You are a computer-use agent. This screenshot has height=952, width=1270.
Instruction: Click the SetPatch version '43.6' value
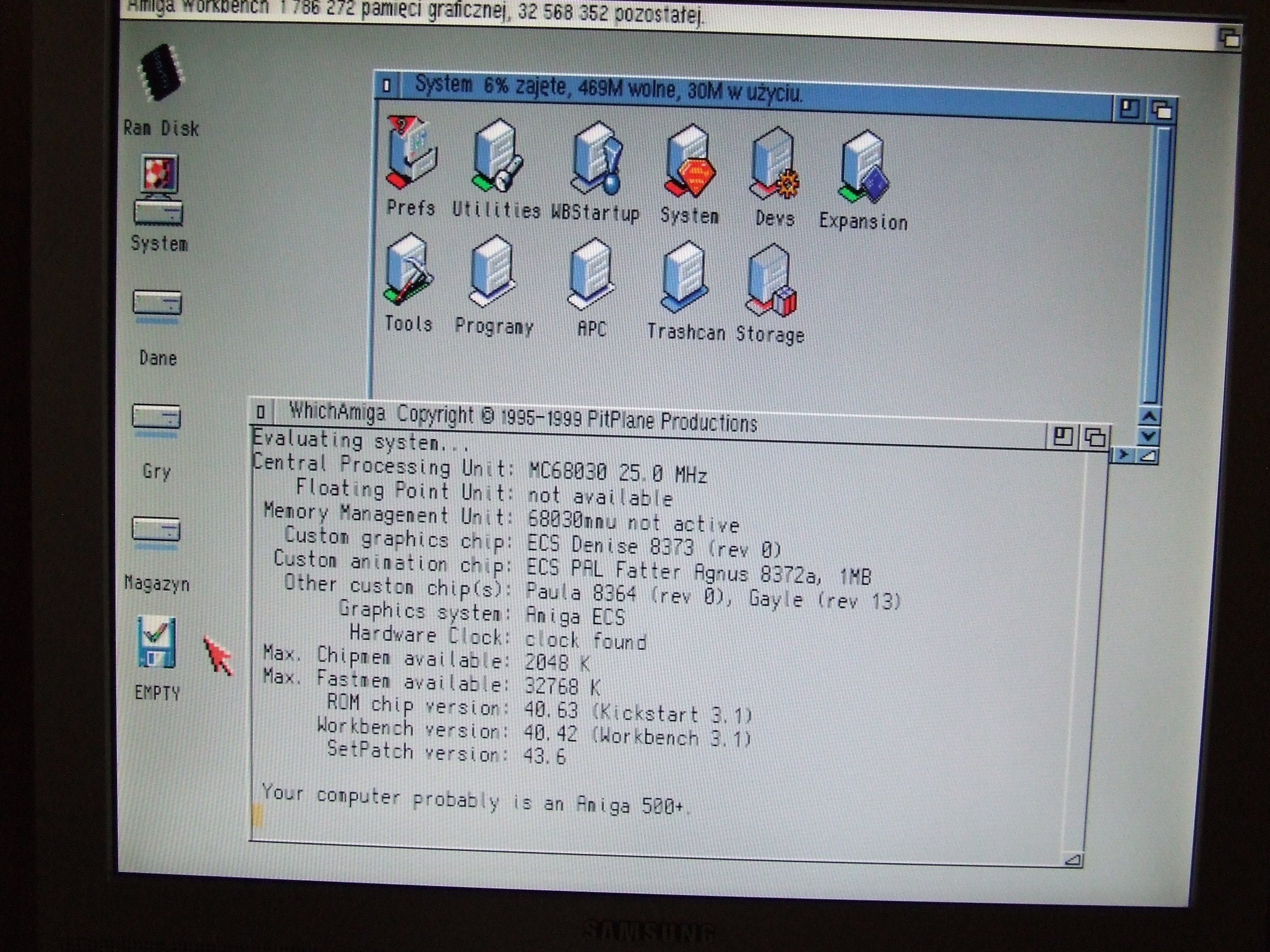coord(544,756)
